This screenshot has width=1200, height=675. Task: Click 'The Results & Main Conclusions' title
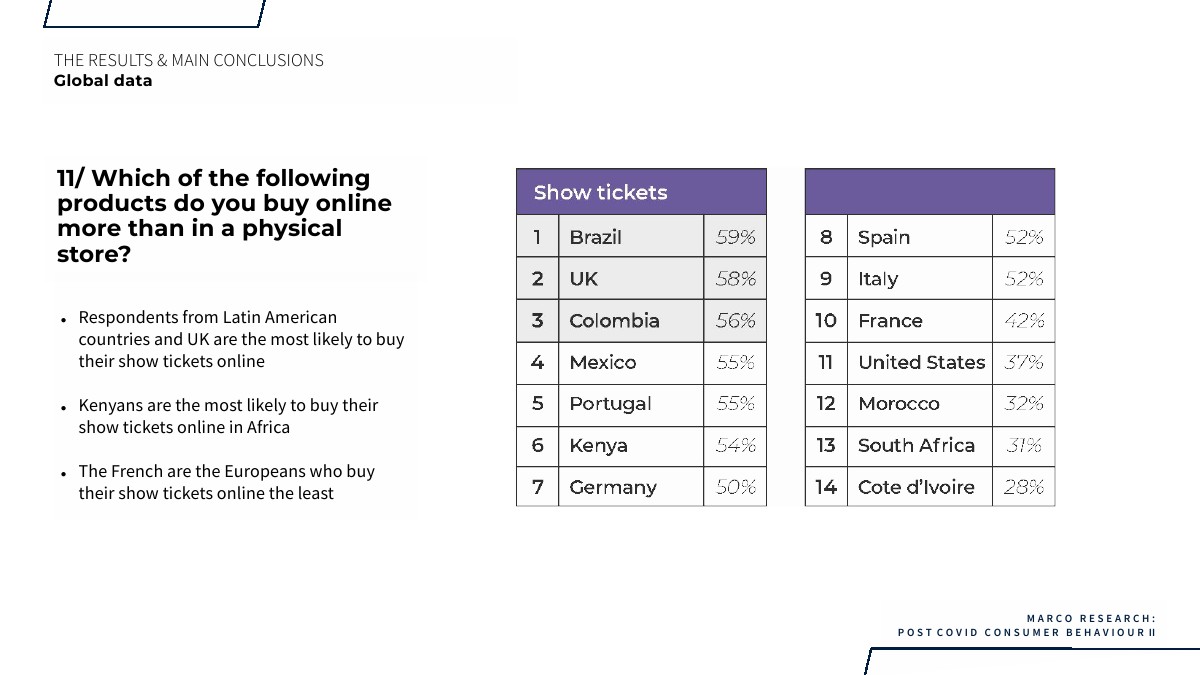(x=189, y=60)
